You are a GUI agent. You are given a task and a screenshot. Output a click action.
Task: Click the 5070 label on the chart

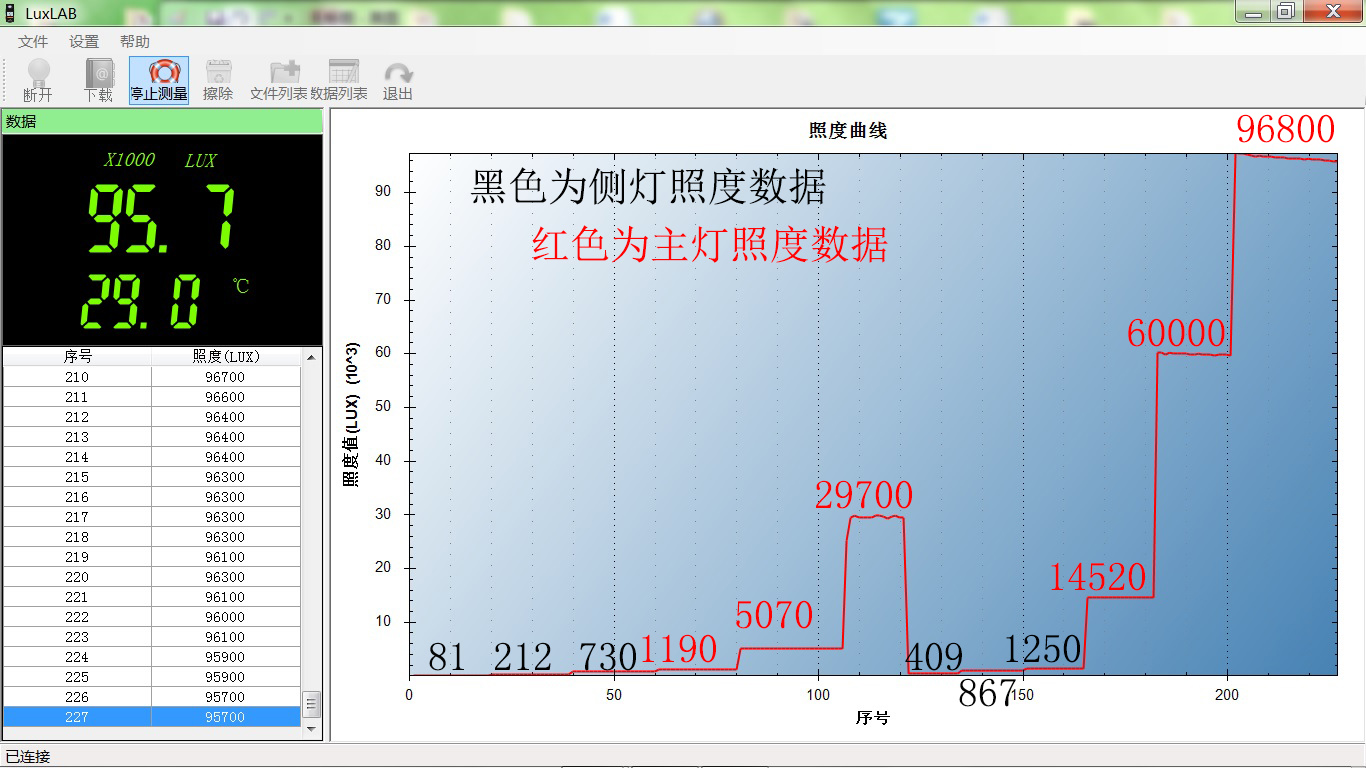click(x=774, y=615)
